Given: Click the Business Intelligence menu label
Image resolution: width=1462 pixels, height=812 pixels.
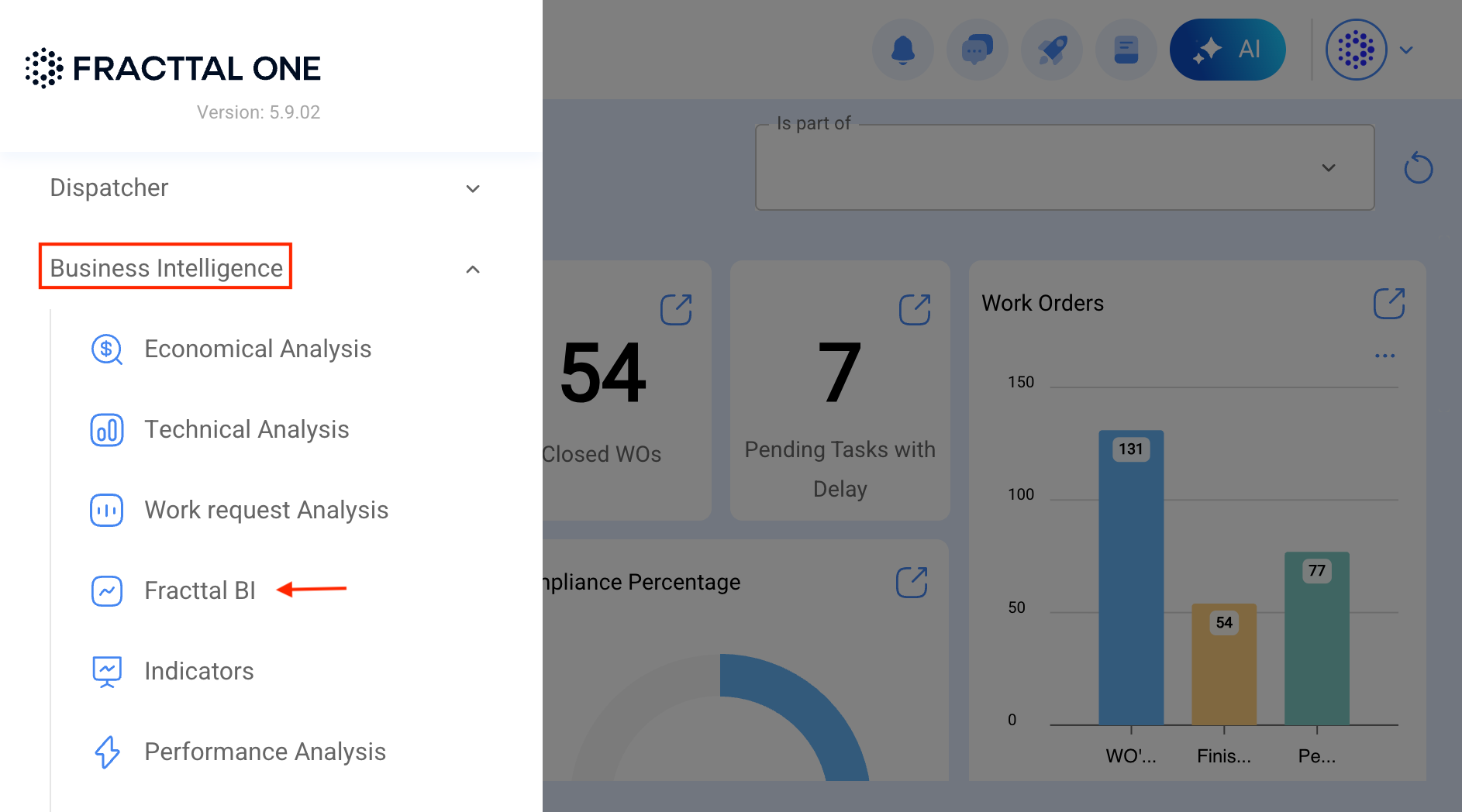Looking at the screenshot, I should (x=166, y=267).
